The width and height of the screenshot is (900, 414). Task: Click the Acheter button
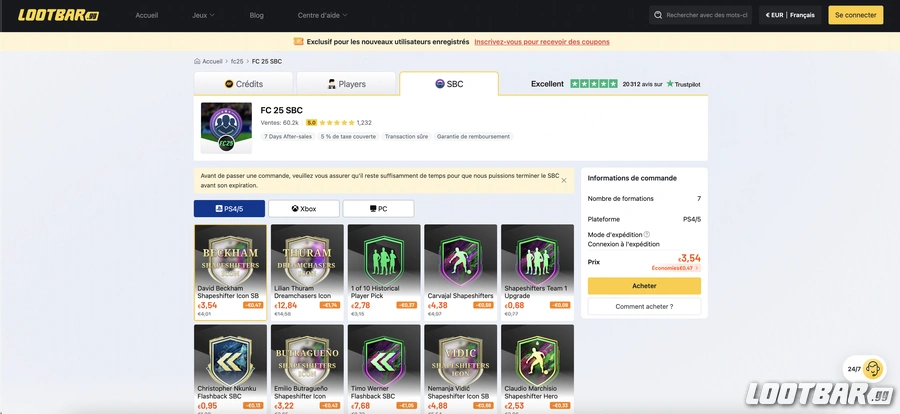[644, 286]
